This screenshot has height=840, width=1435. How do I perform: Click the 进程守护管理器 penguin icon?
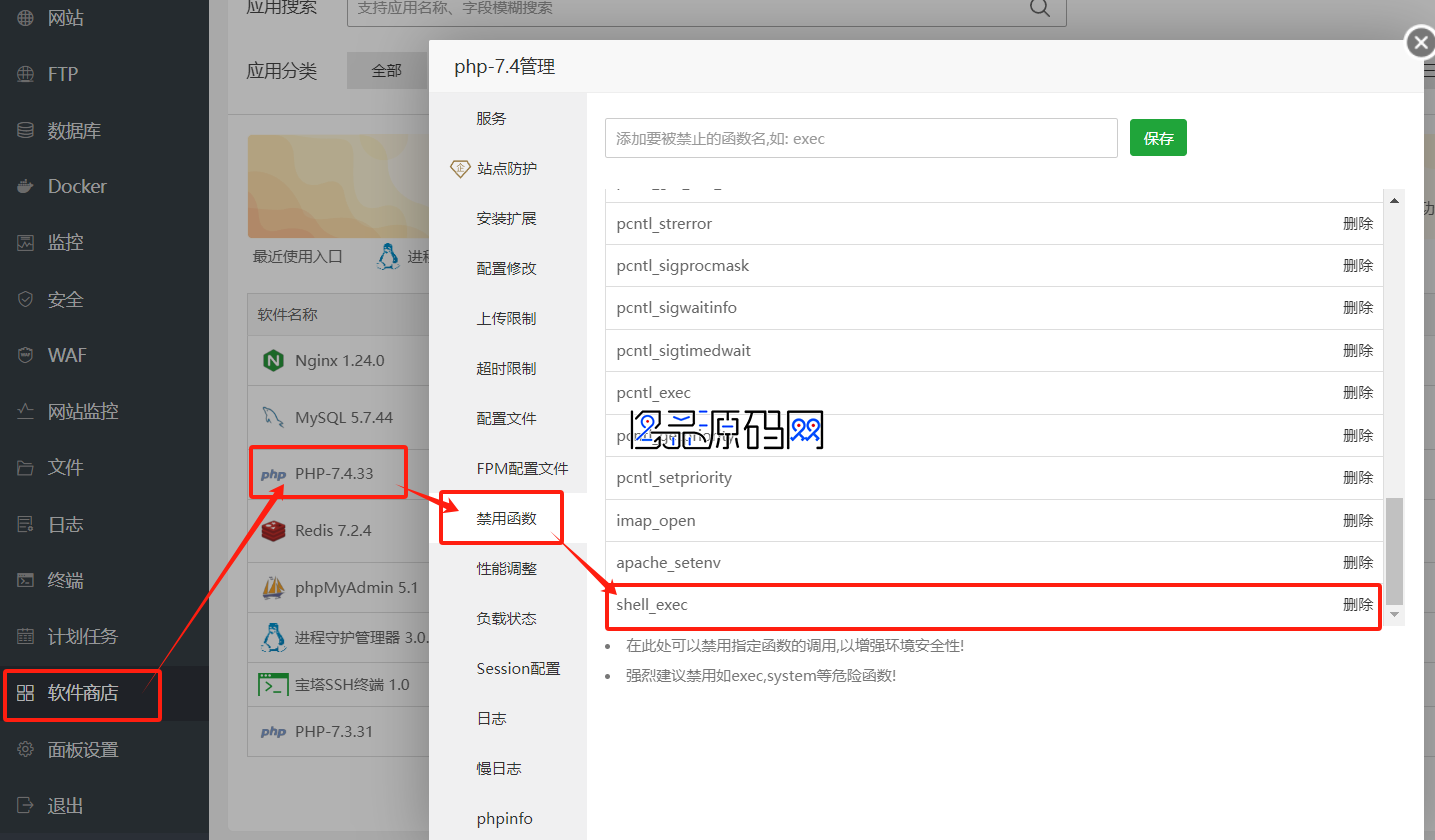click(273, 637)
